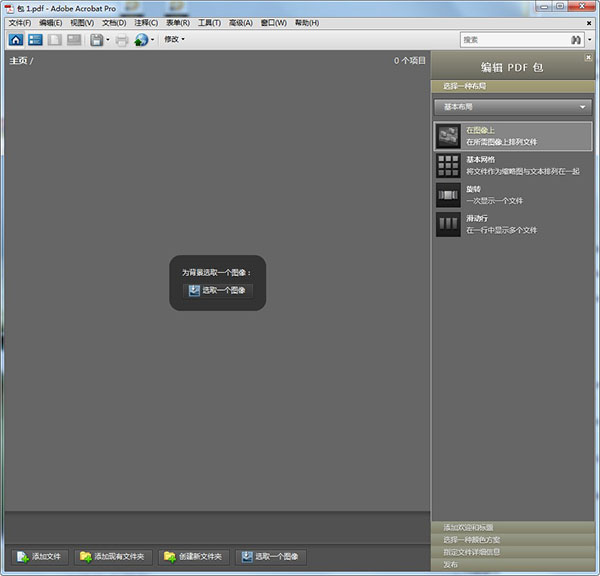The width and height of the screenshot is (600, 576).
Task: Open the 修改 dropdown in toolbar
Action: click(175, 40)
